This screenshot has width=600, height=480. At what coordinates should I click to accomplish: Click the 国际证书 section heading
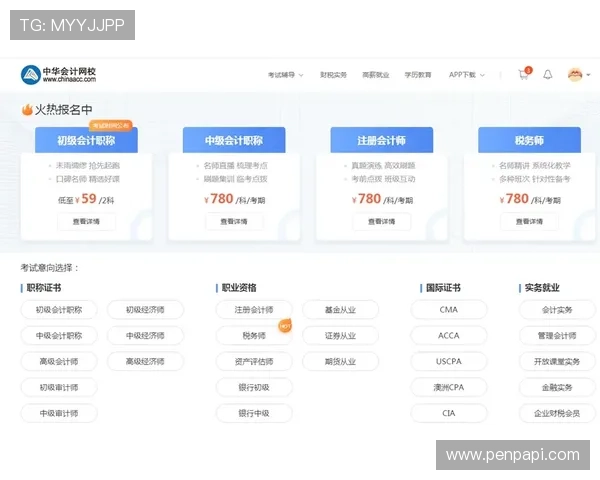point(443,288)
